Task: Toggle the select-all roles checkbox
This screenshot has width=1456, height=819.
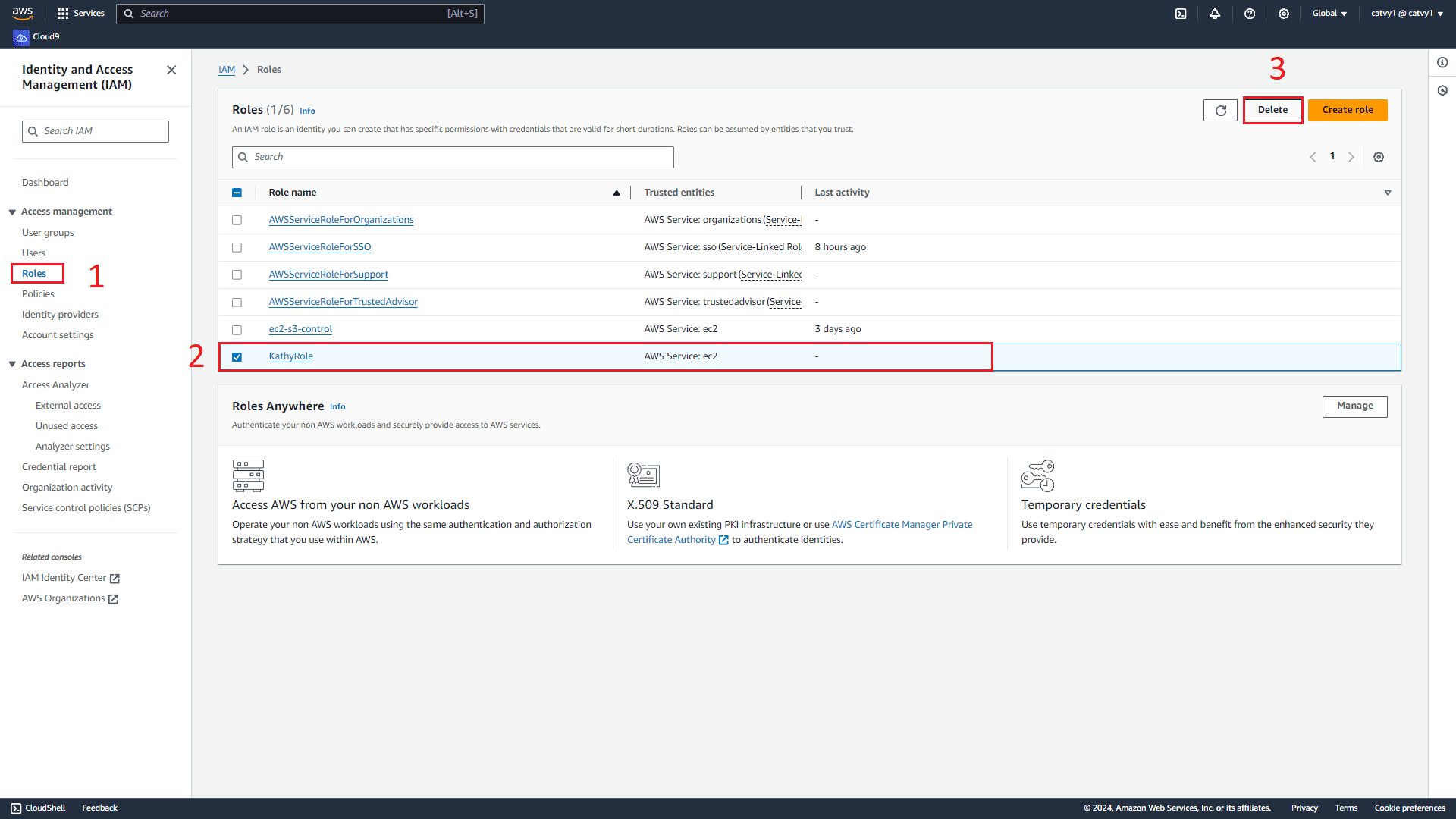Action: coord(237,193)
